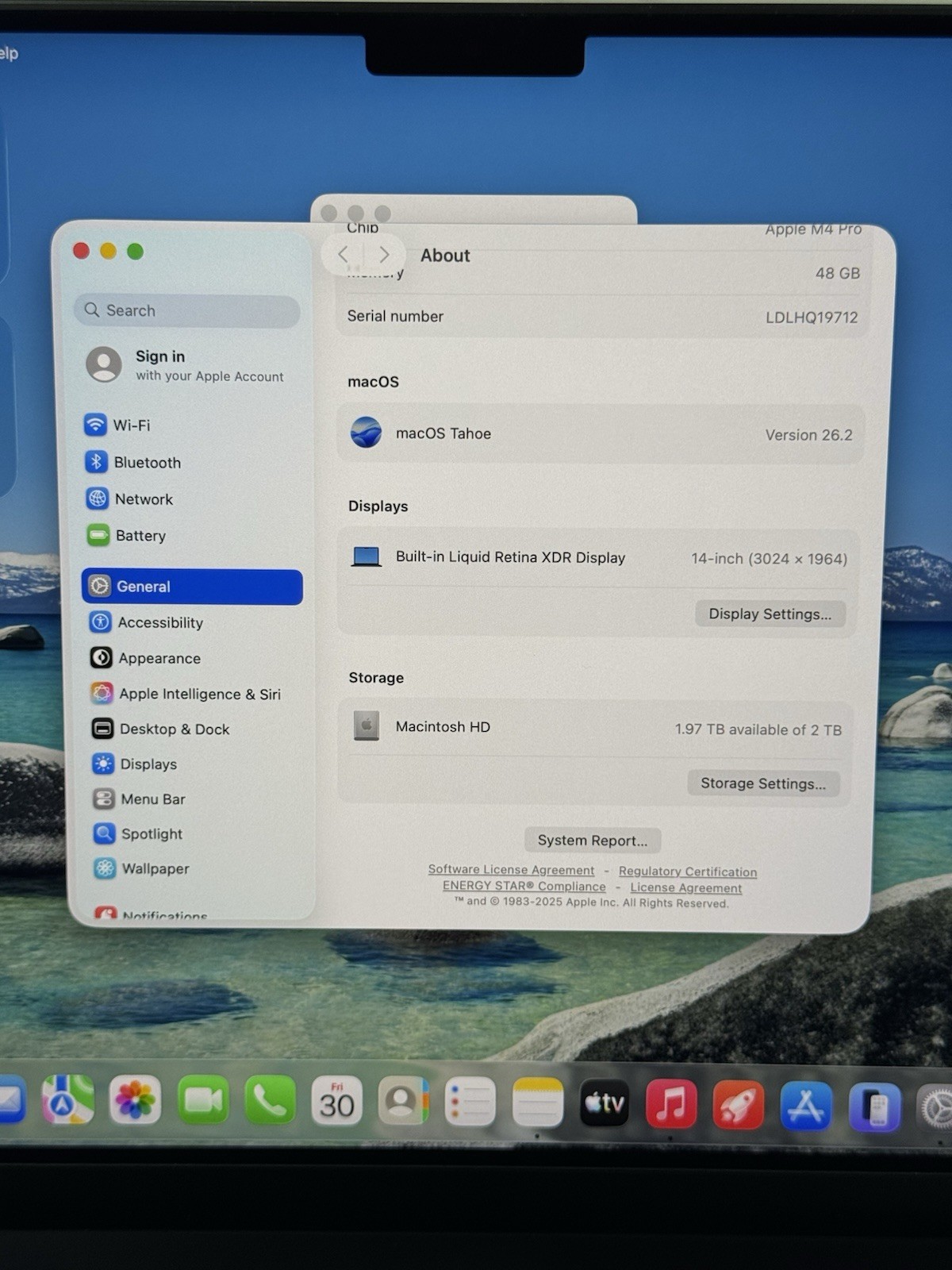Viewport: 952px width, 1270px height.
Task: Open Reminders from the Dock
Action: click(x=470, y=1103)
